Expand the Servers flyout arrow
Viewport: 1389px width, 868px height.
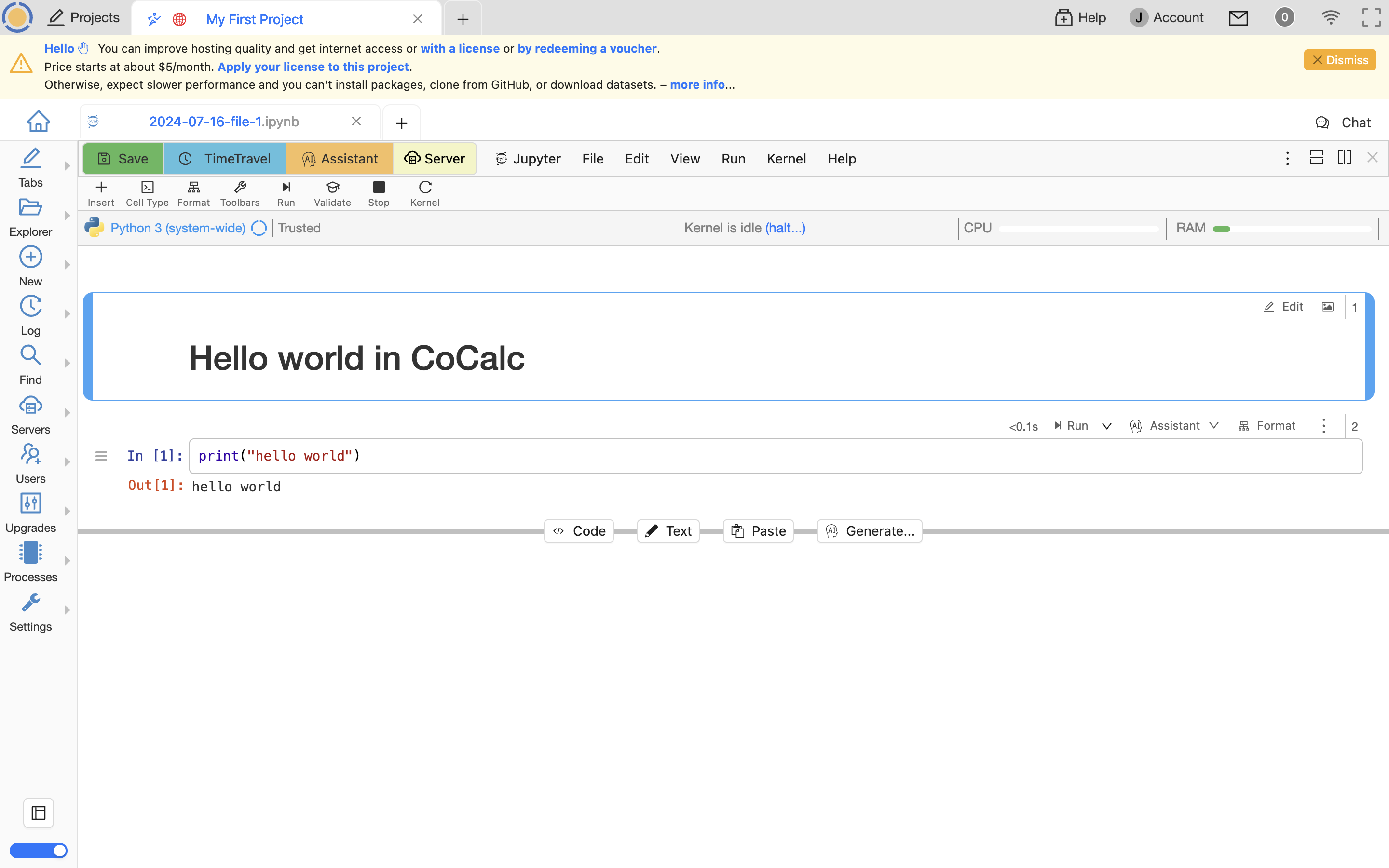coord(67,413)
